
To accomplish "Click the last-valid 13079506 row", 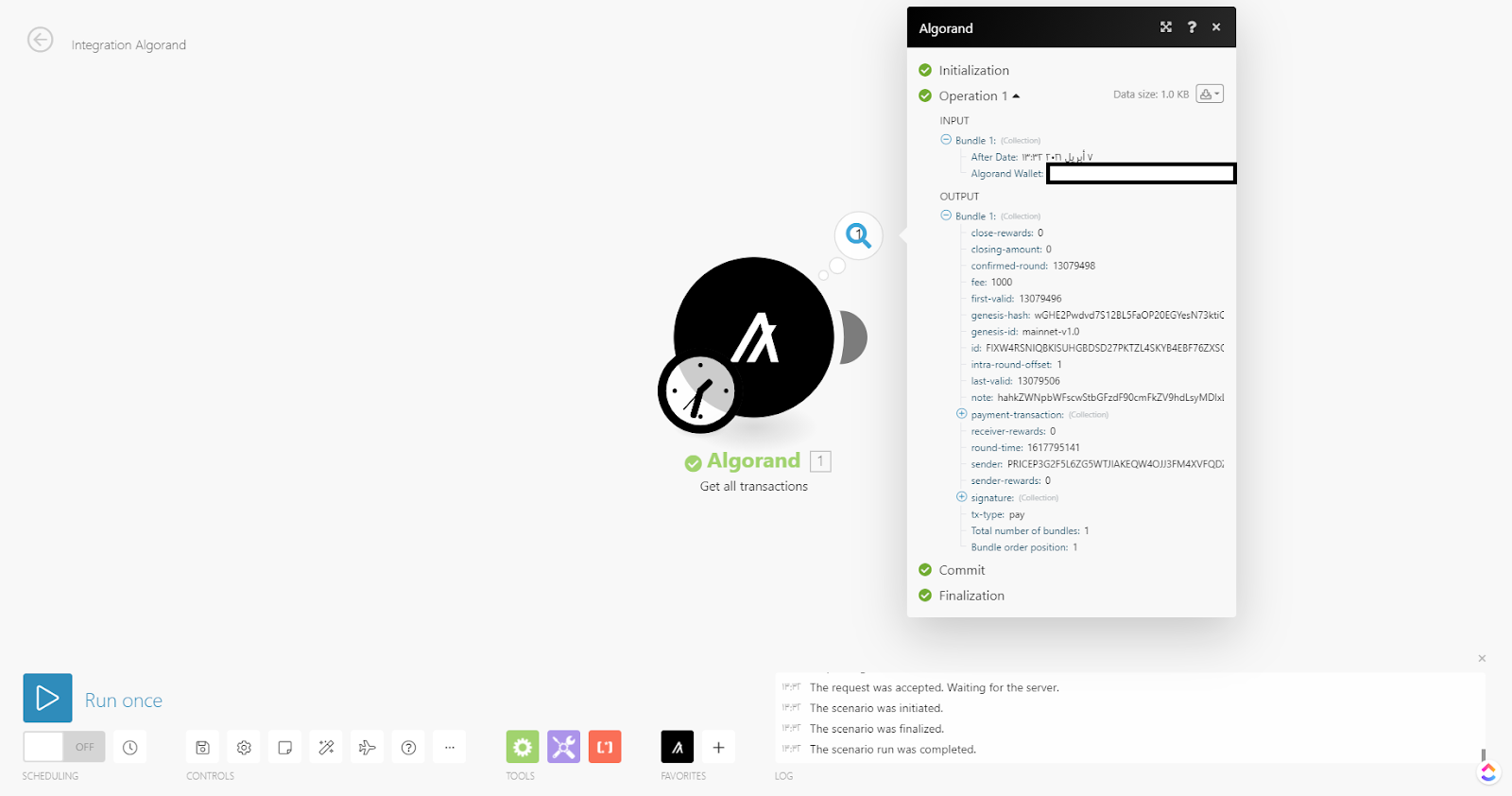I will tap(1016, 381).
